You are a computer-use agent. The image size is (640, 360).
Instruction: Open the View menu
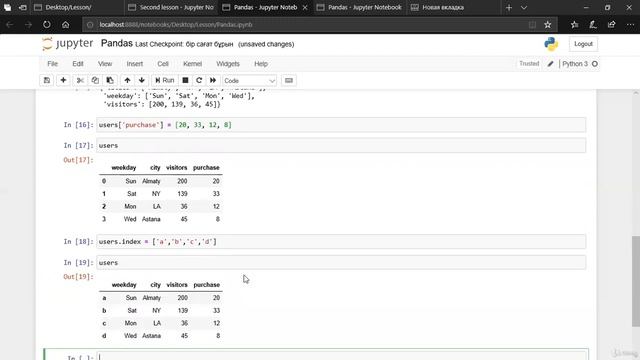(x=105, y=64)
